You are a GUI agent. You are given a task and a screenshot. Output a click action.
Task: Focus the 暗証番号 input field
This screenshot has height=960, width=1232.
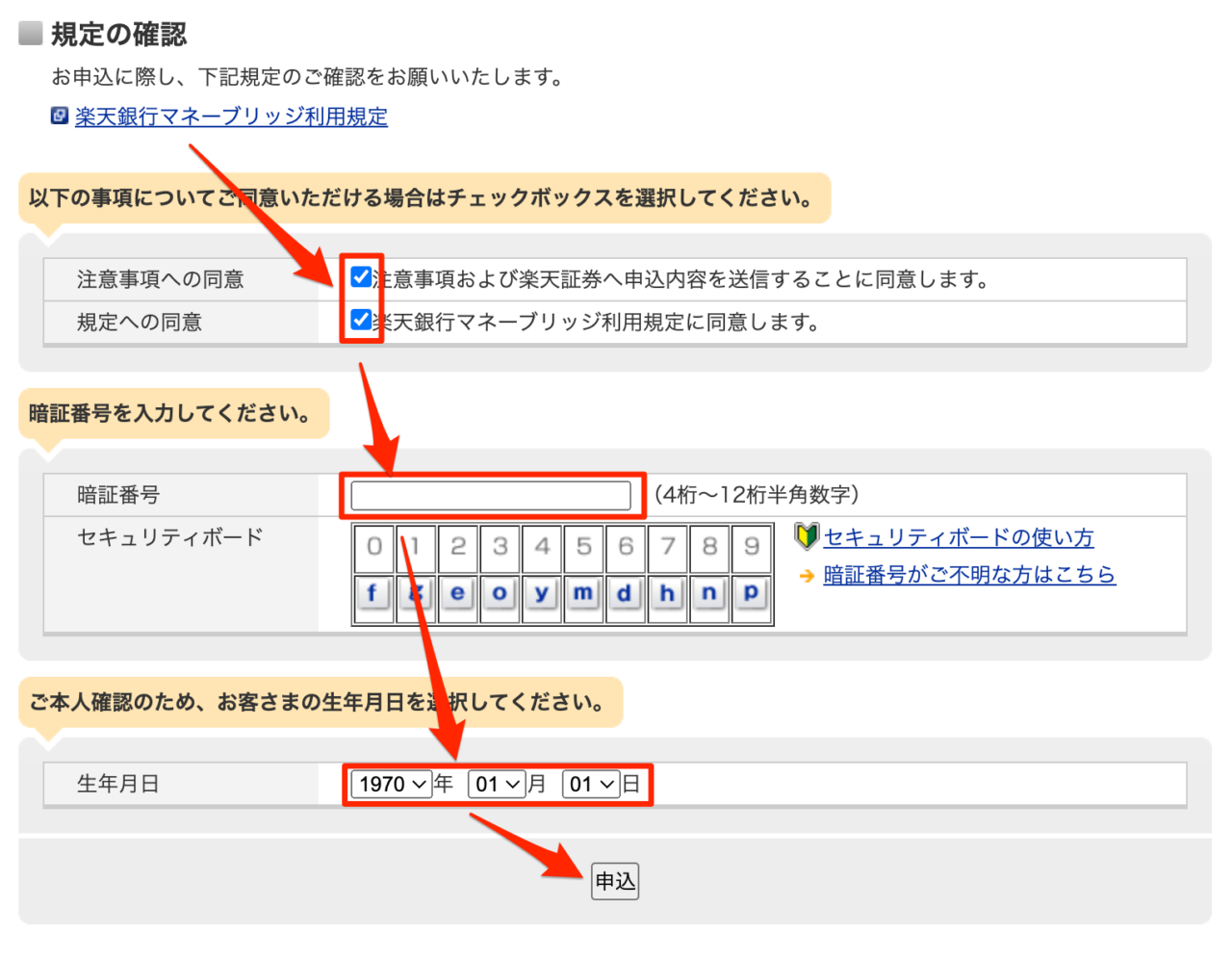pyautogui.click(x=491, y=495)
